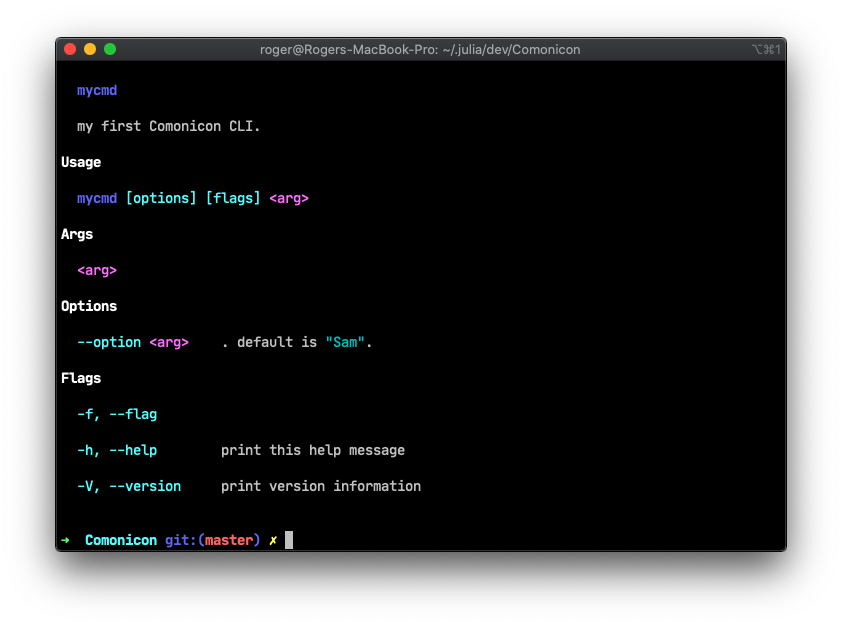Click the 'Flags' section header
Image resolution: width=842 pixels, height=625 pixels.
click(81, 378)
